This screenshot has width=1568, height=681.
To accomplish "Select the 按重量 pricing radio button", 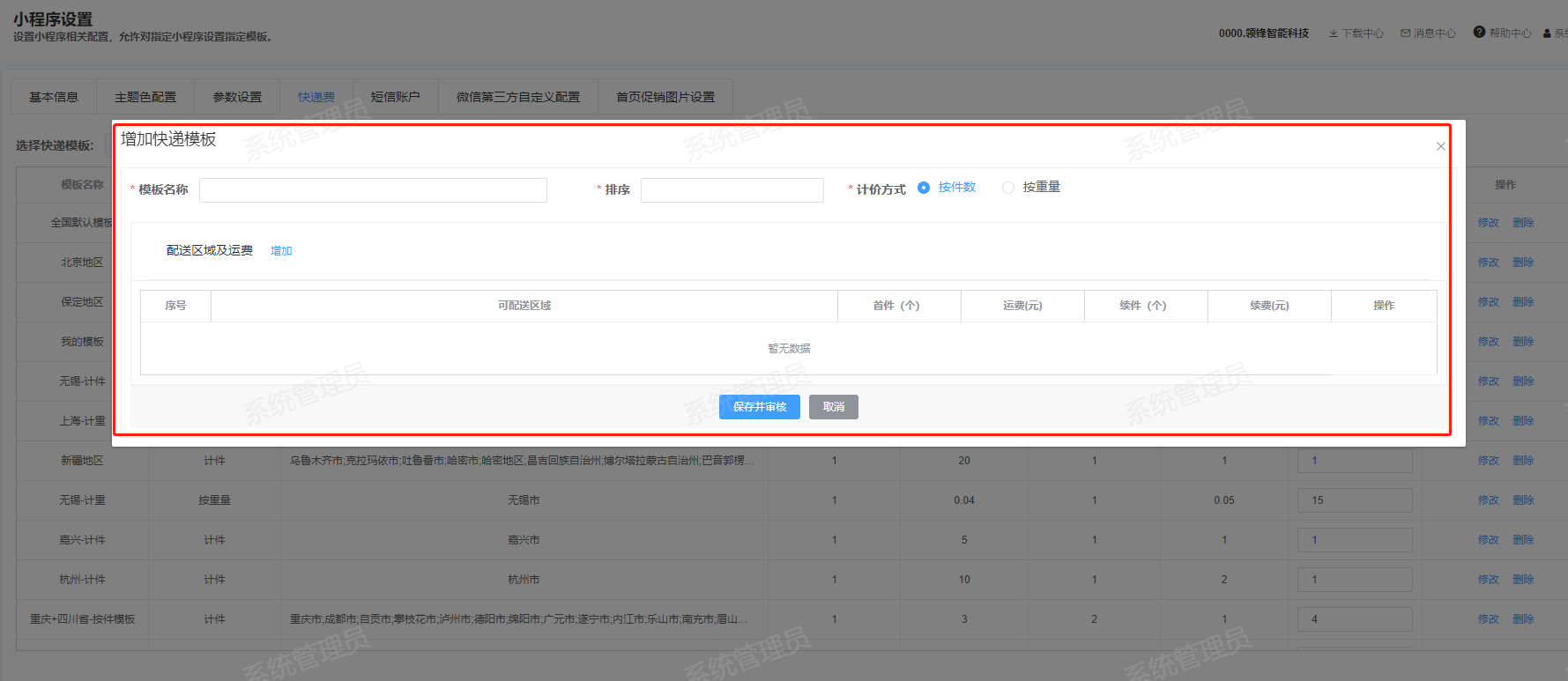I will 1008,188.
